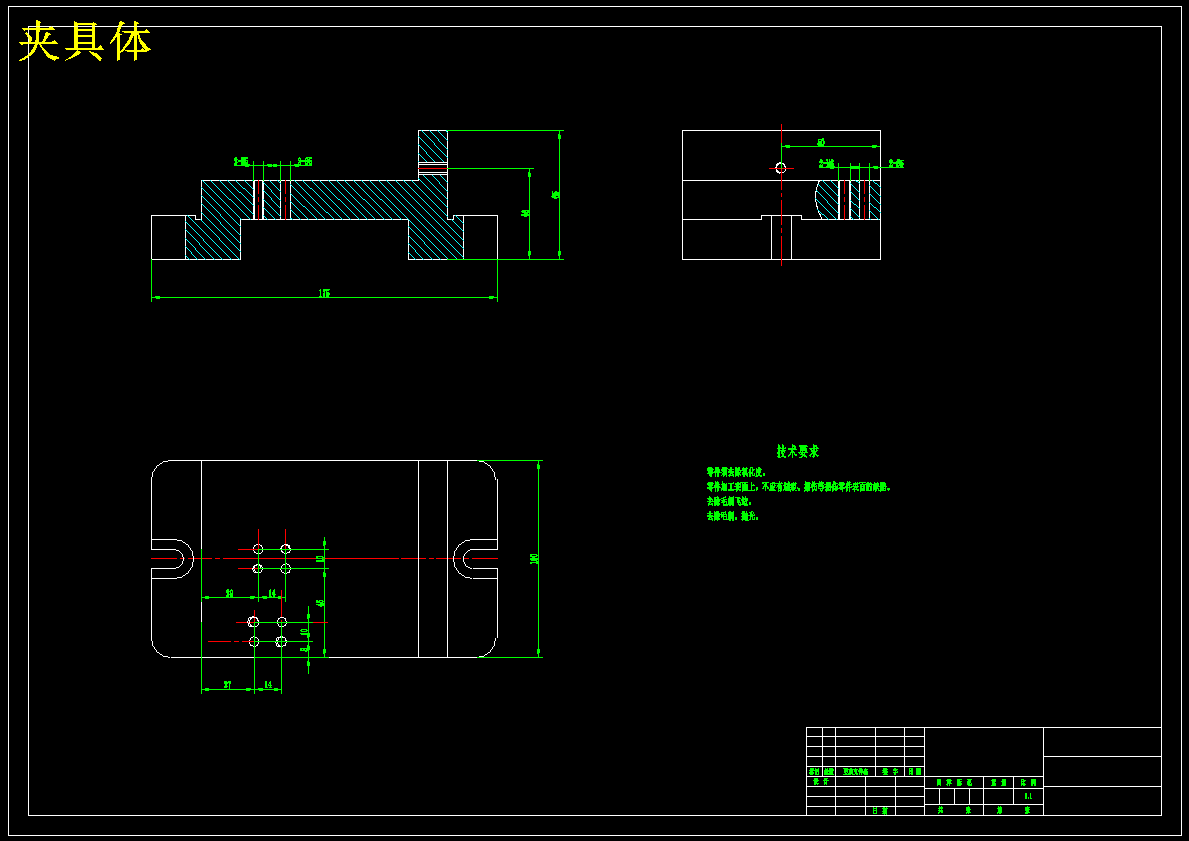
Task: Click the yellow title 夹具体
Action: click(85, 42)
